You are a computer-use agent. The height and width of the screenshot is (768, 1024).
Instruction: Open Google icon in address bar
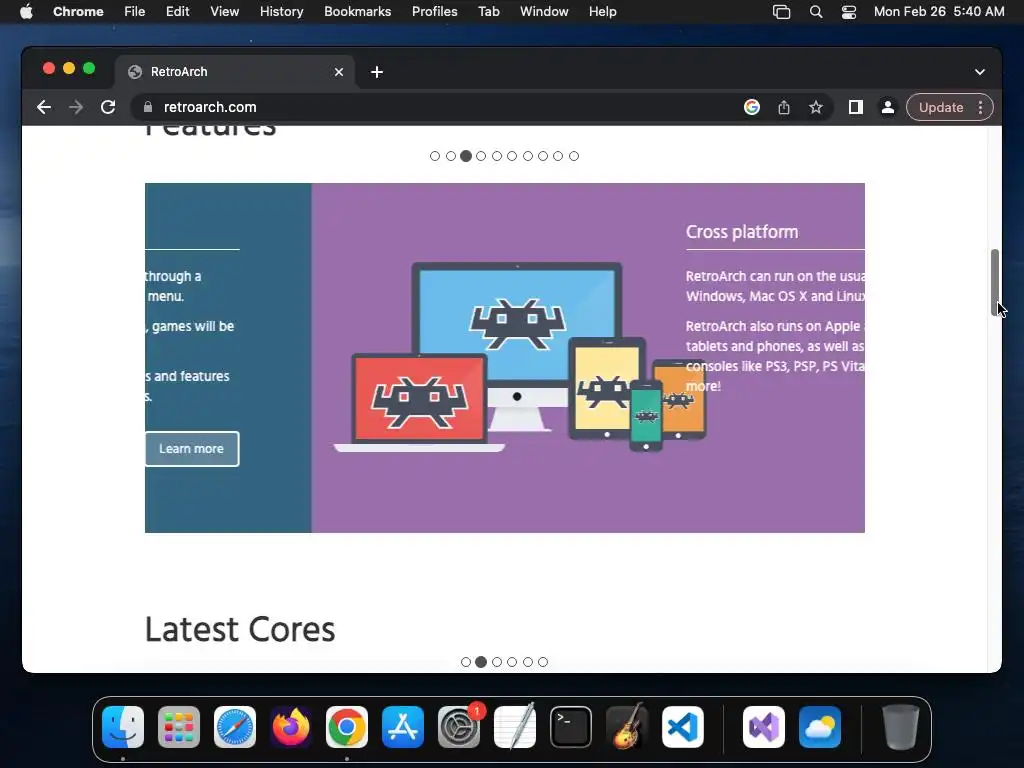752,107
